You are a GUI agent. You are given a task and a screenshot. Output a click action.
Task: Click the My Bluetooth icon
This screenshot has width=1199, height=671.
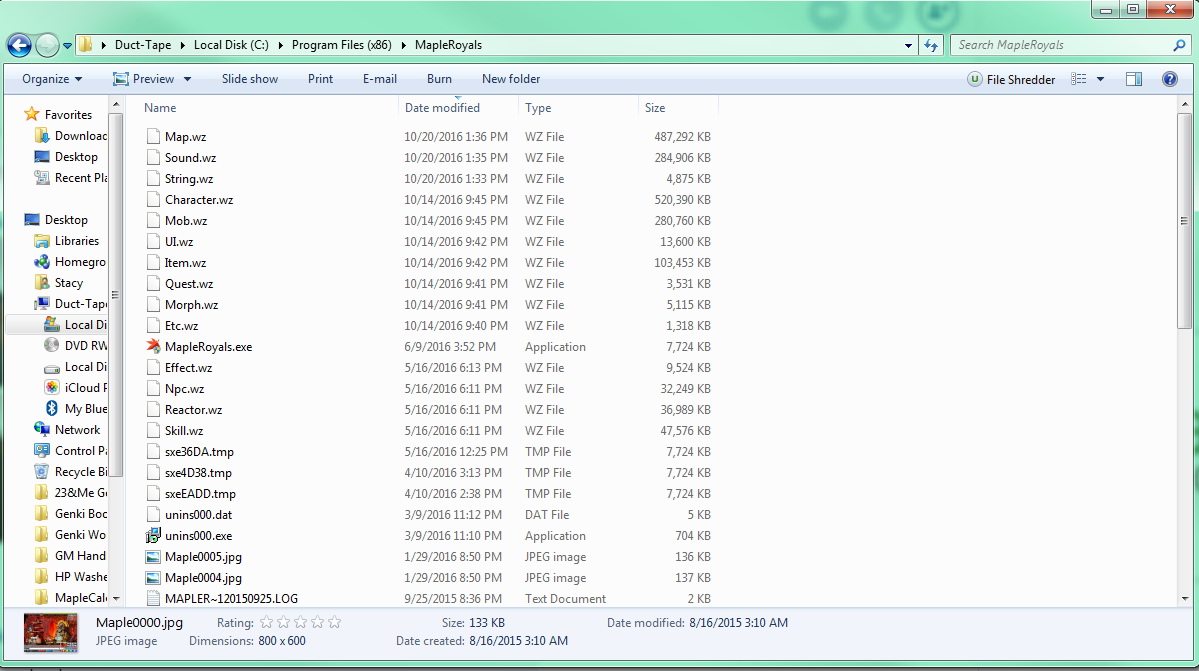tap(52, 409)
